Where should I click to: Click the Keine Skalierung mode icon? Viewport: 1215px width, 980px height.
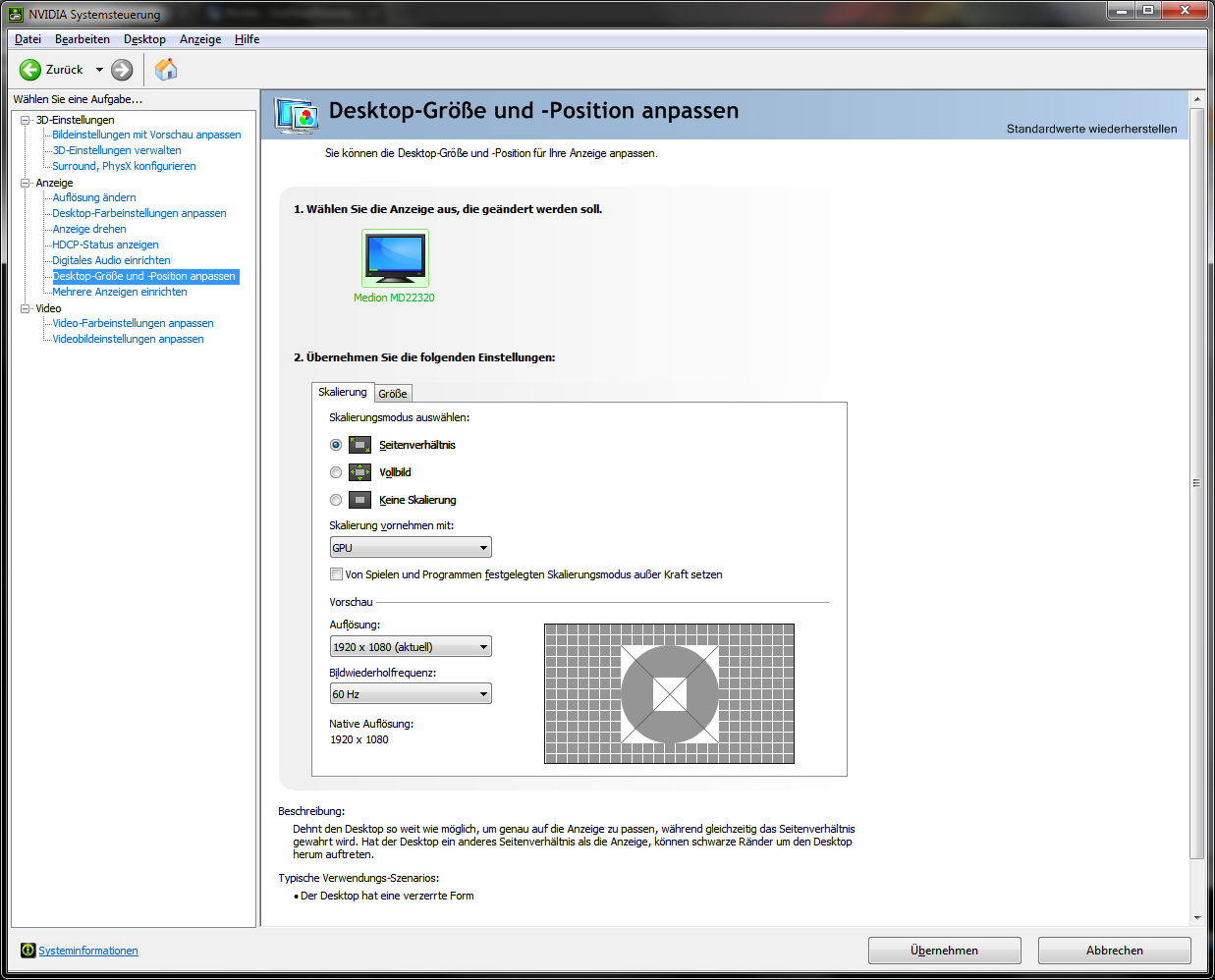(x=360, y=500)
